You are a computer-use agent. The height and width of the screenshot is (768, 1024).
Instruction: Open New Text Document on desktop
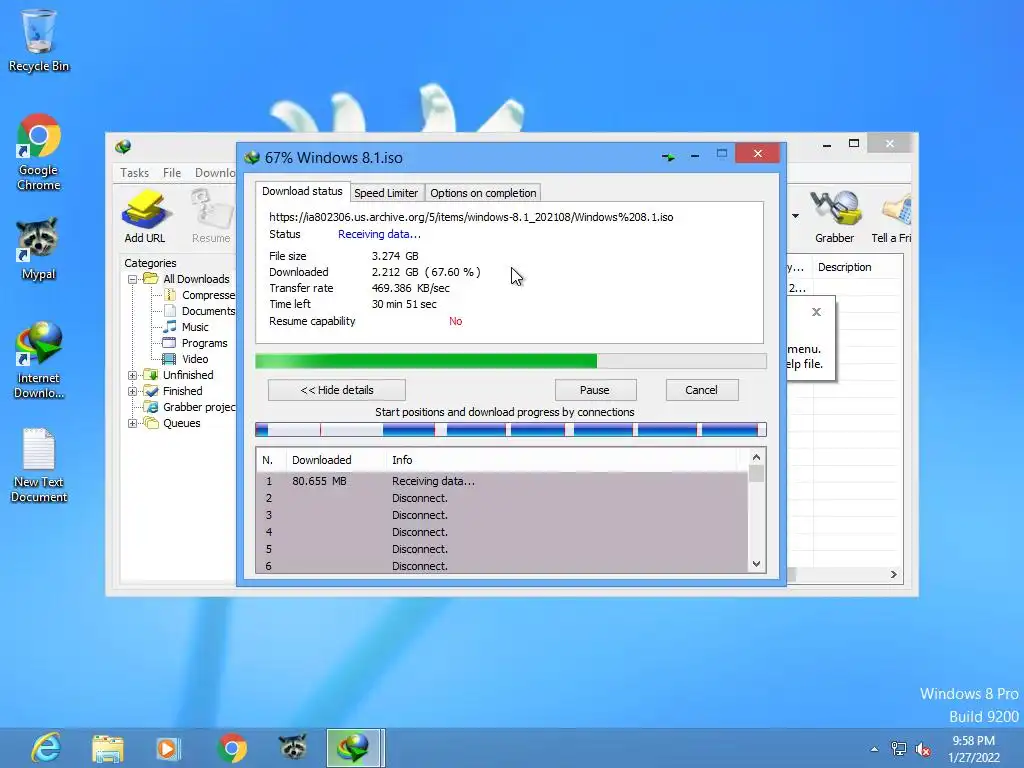39,465
